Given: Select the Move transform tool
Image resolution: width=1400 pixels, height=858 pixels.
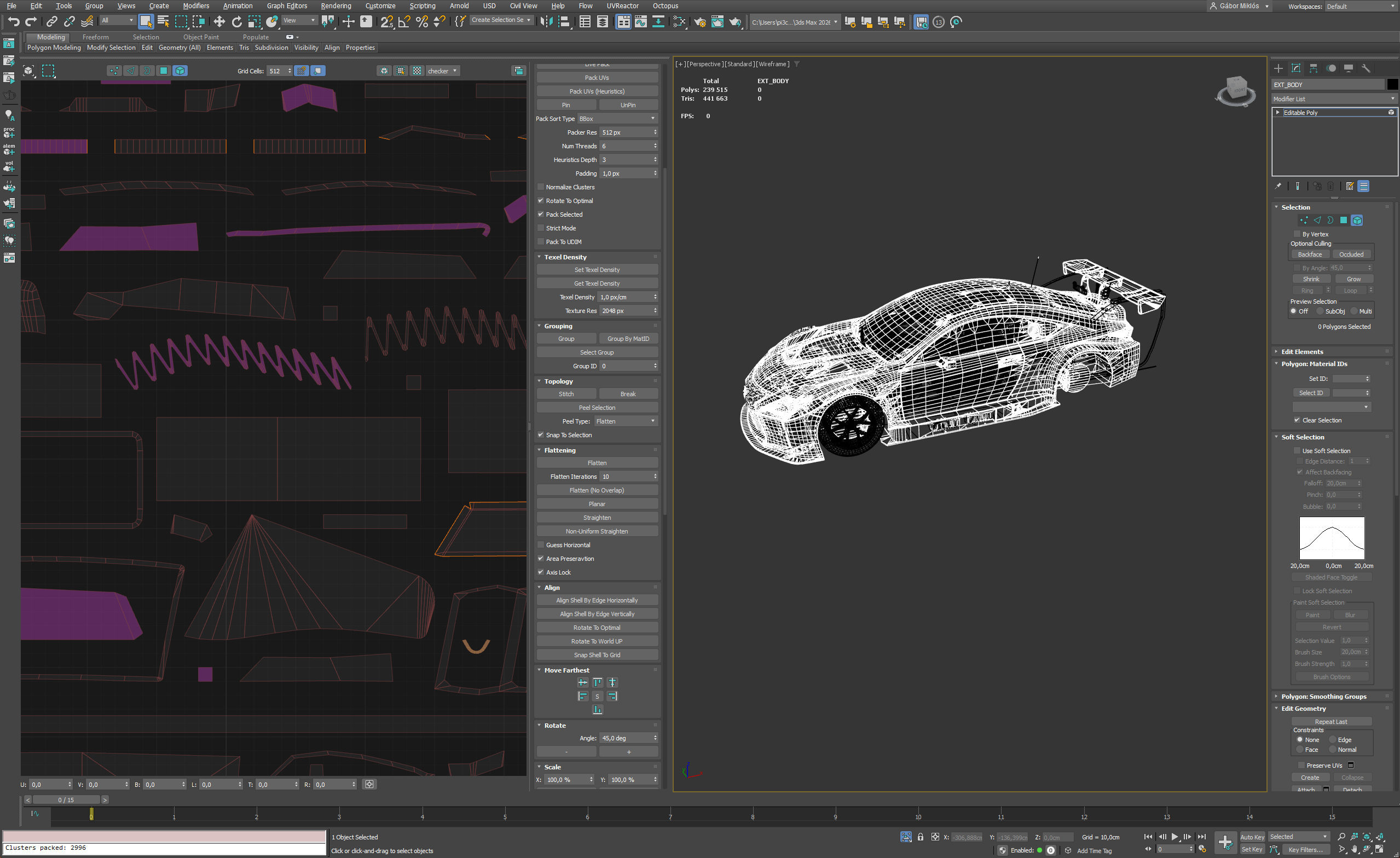Looking at the screenshot, I should 219,21.
